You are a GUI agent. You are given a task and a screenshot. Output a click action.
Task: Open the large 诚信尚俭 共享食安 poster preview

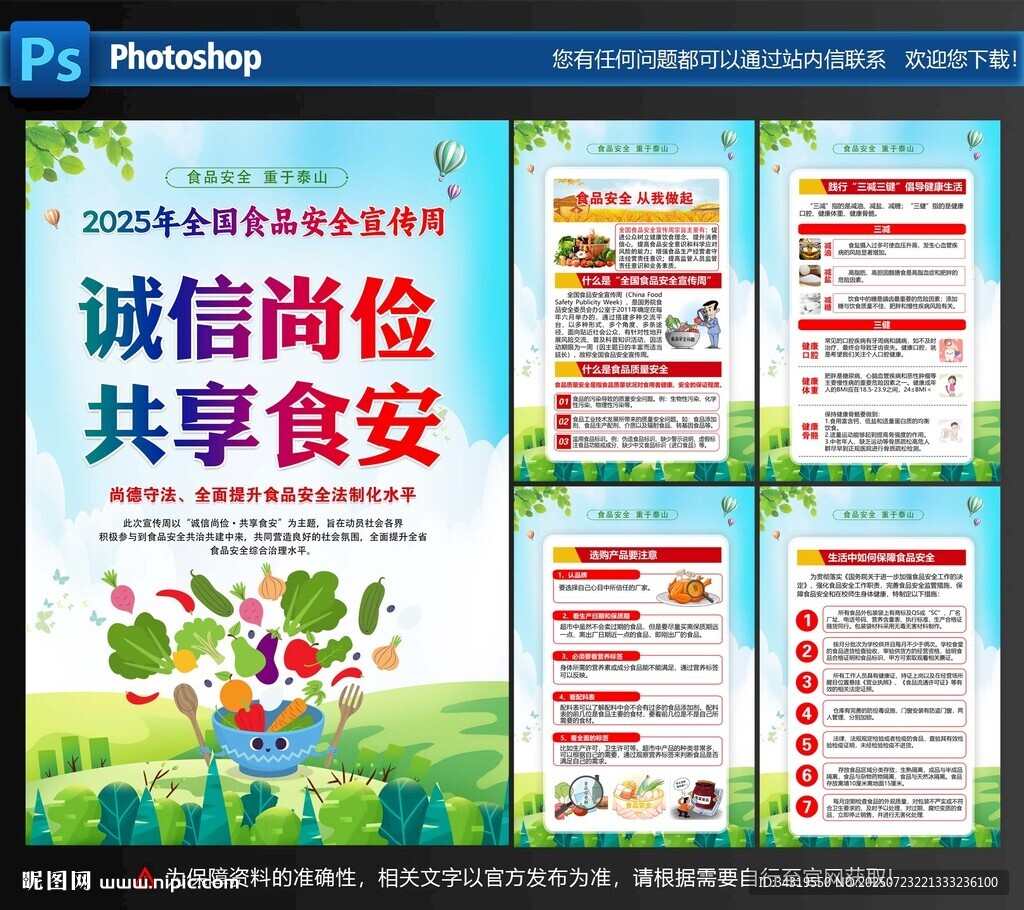click(x=267, y=483)
